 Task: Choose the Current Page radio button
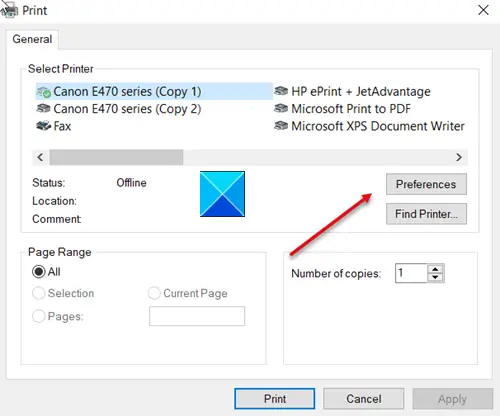pyautogui.click(x=154, y=293)
